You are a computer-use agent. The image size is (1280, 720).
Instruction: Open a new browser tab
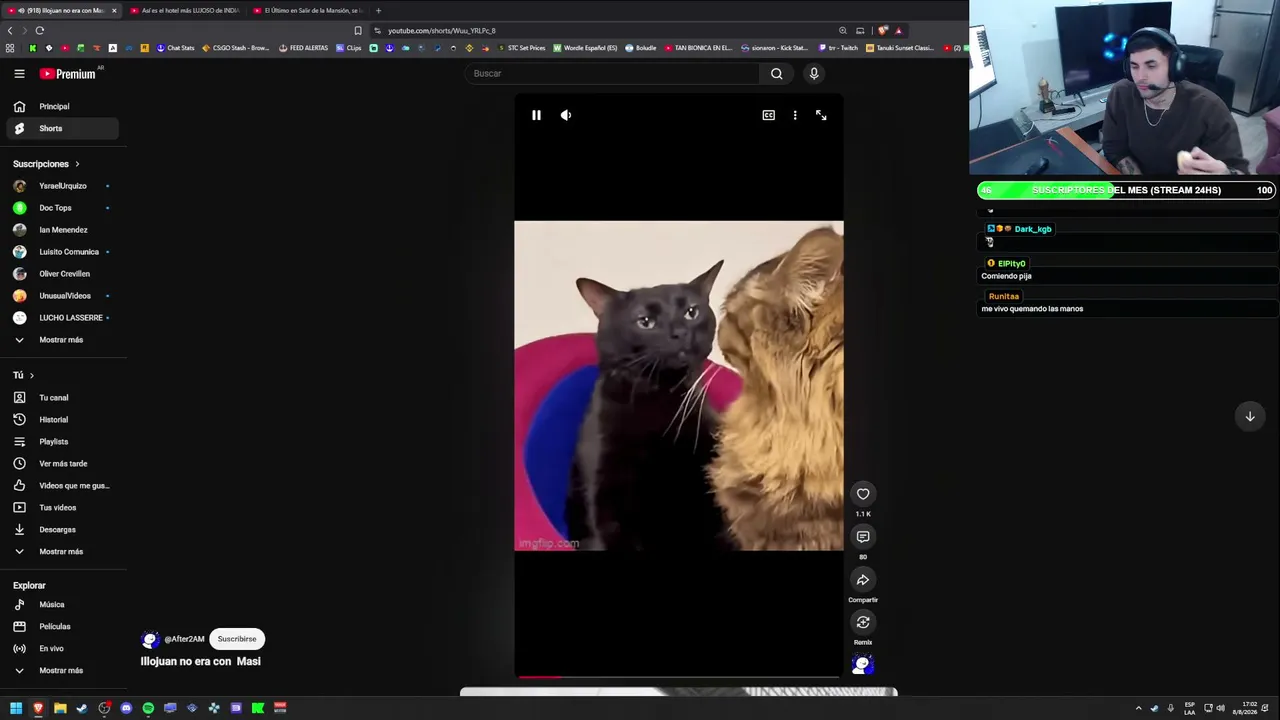pos(378,10)
